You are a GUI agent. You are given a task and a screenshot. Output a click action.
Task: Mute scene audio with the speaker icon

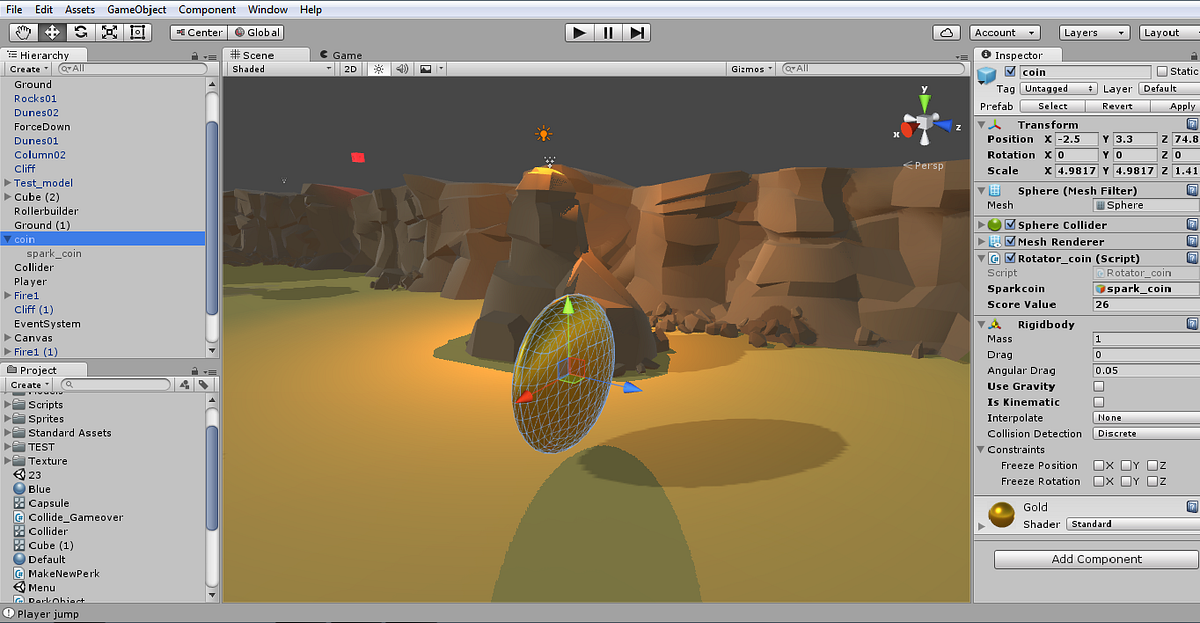(x=404, y=68)
